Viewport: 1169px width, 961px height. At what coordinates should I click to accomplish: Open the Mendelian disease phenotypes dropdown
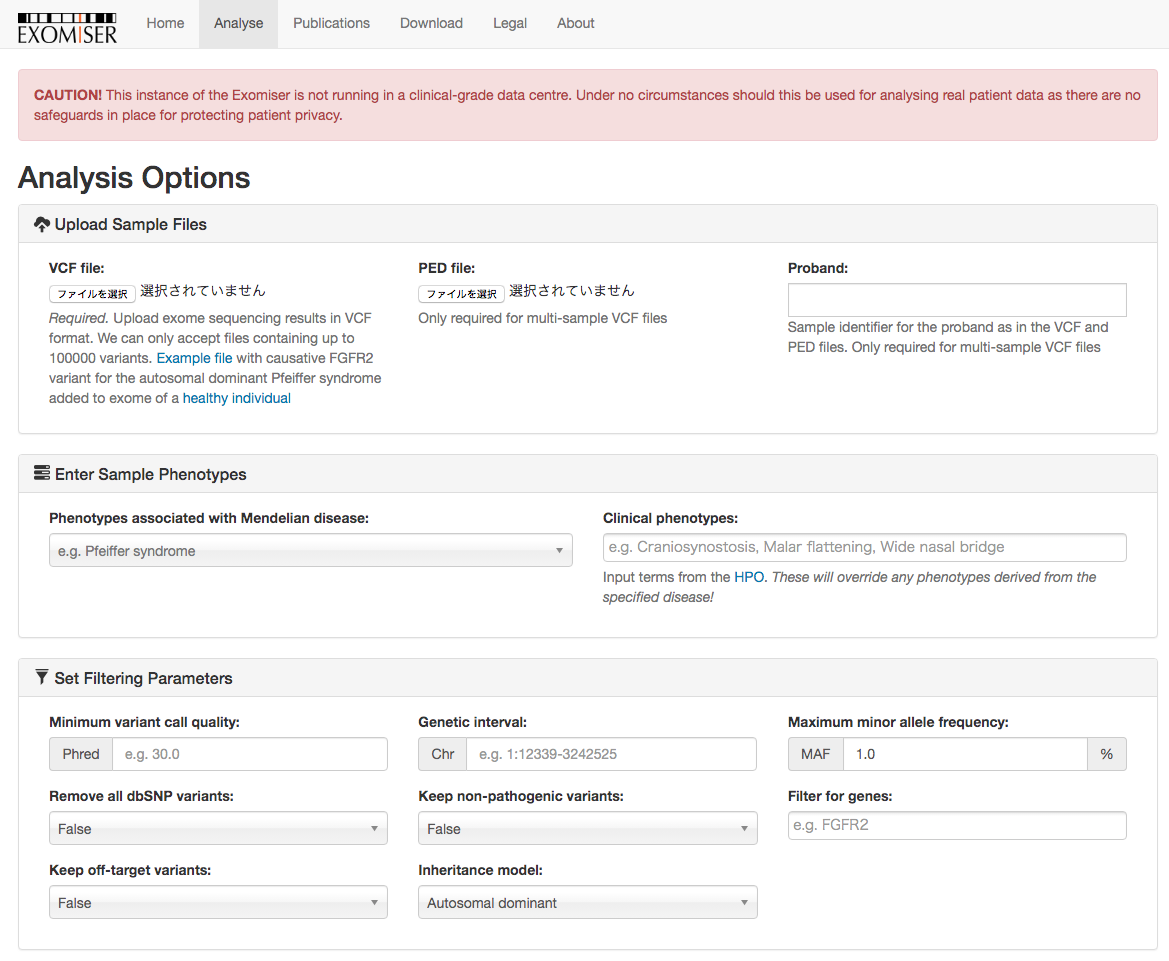pyautogui.click(x=310, y=551)
